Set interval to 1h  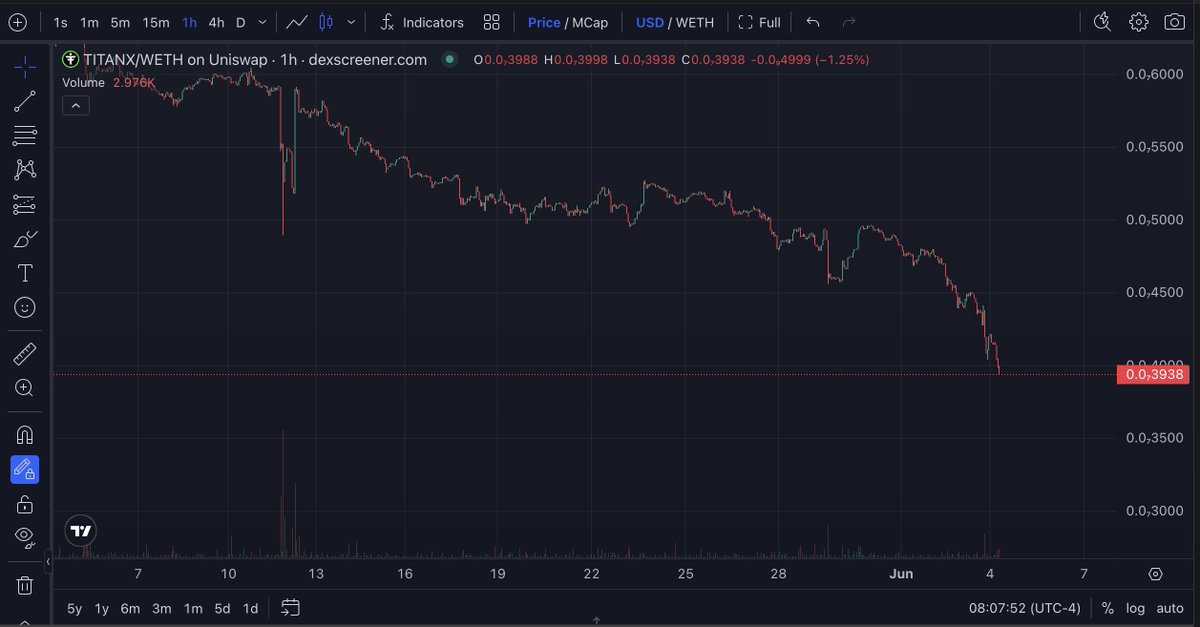pyautogui.click(x=189, y=22)
